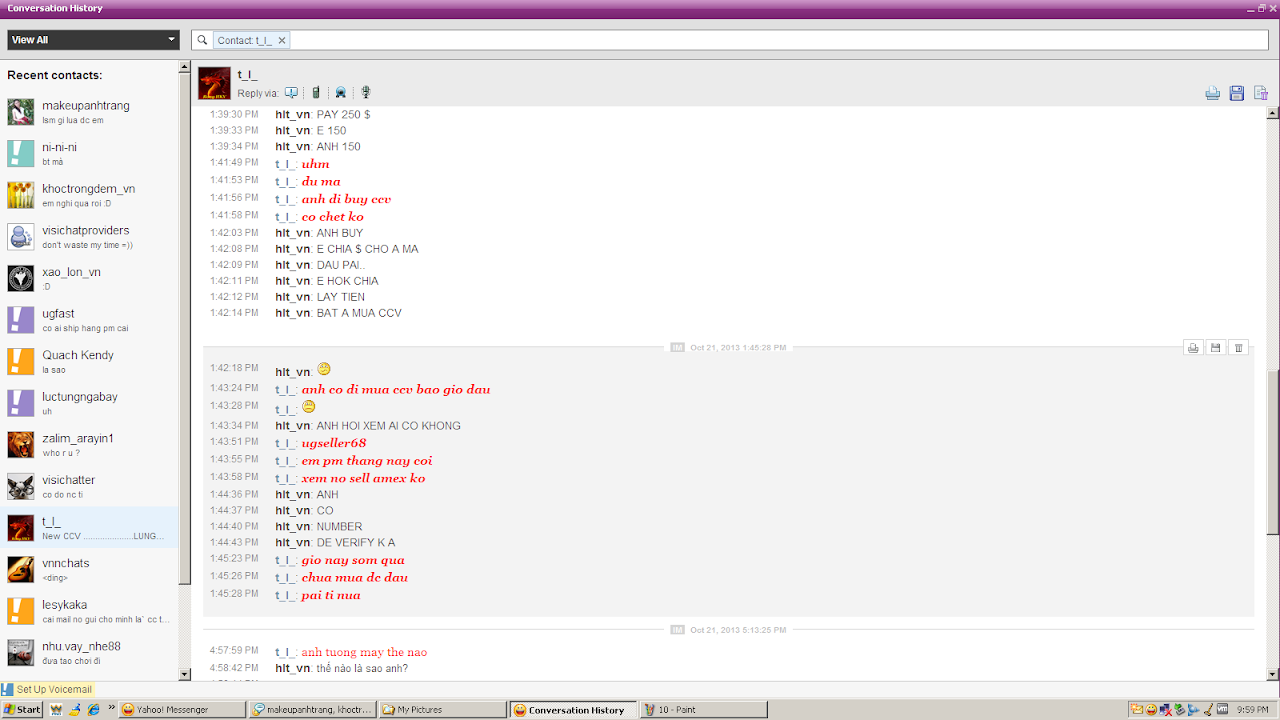Select contact khoctrongdem_vn
Screen dimensions: 1280x720
(90, 195)
